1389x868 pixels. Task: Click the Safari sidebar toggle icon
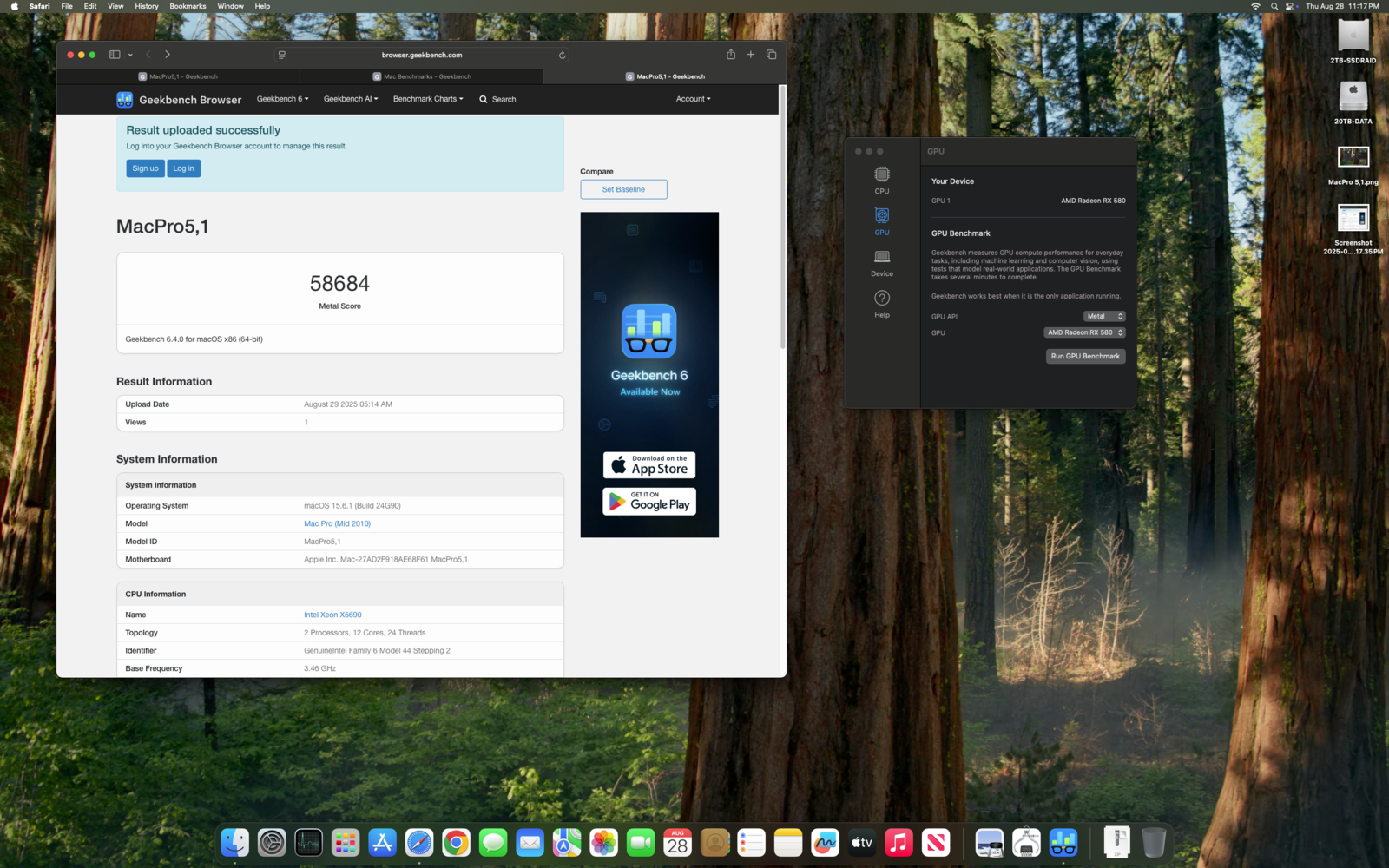coord(115,55)
